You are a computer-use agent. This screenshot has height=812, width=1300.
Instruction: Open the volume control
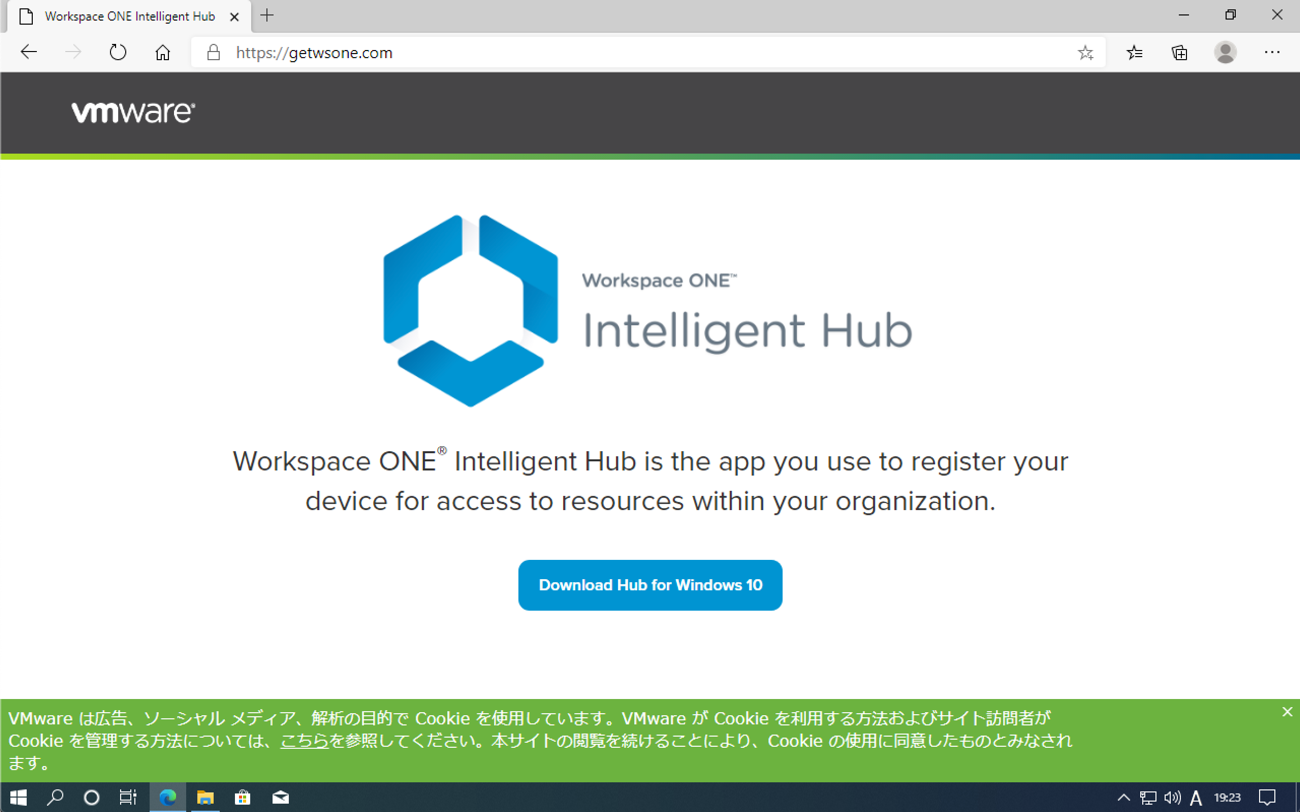1172,798
